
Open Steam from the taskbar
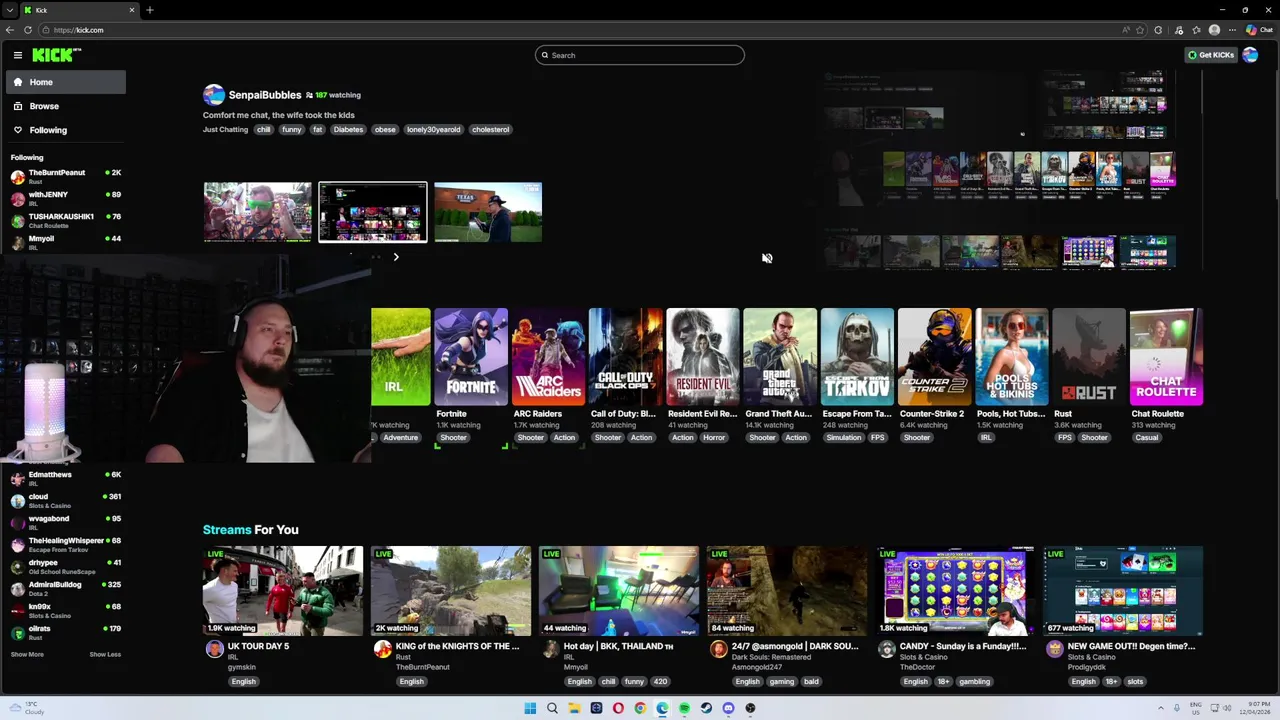[706, 708]
